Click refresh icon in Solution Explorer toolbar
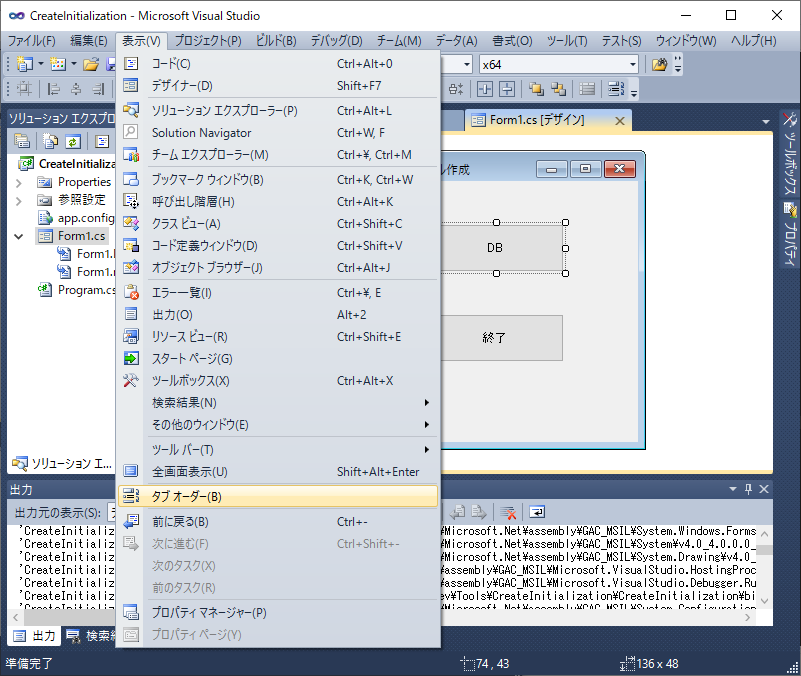801x676 pixels. point(73,142)
